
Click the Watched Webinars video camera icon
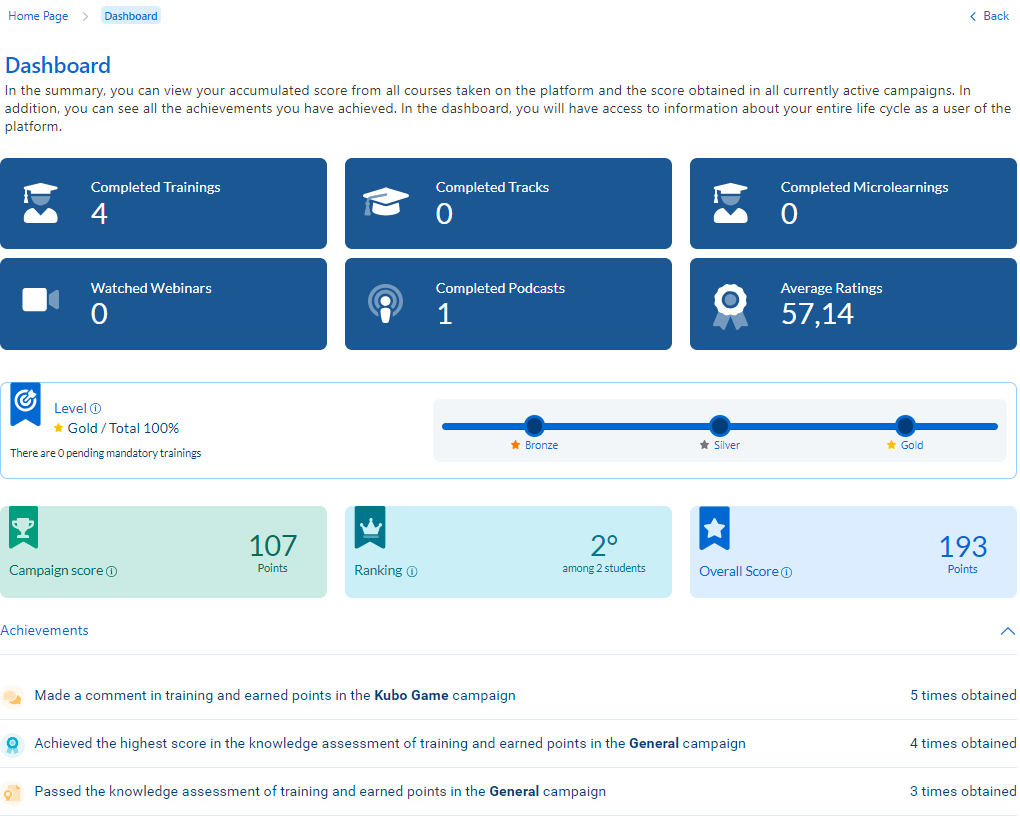[x=40, y=300]
